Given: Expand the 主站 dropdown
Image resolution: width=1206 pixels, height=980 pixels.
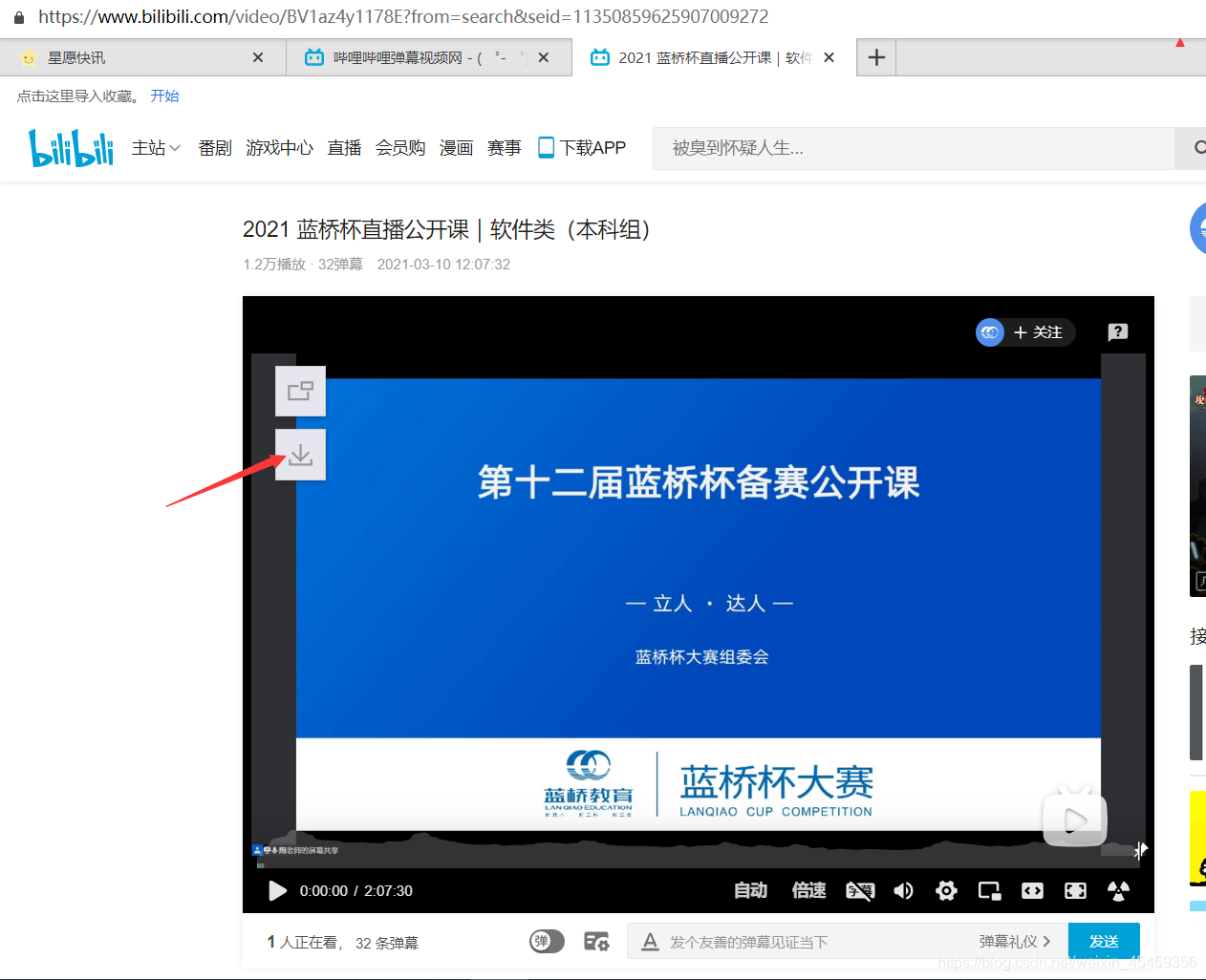Looking at the screenshot, I should coord(156,148).
